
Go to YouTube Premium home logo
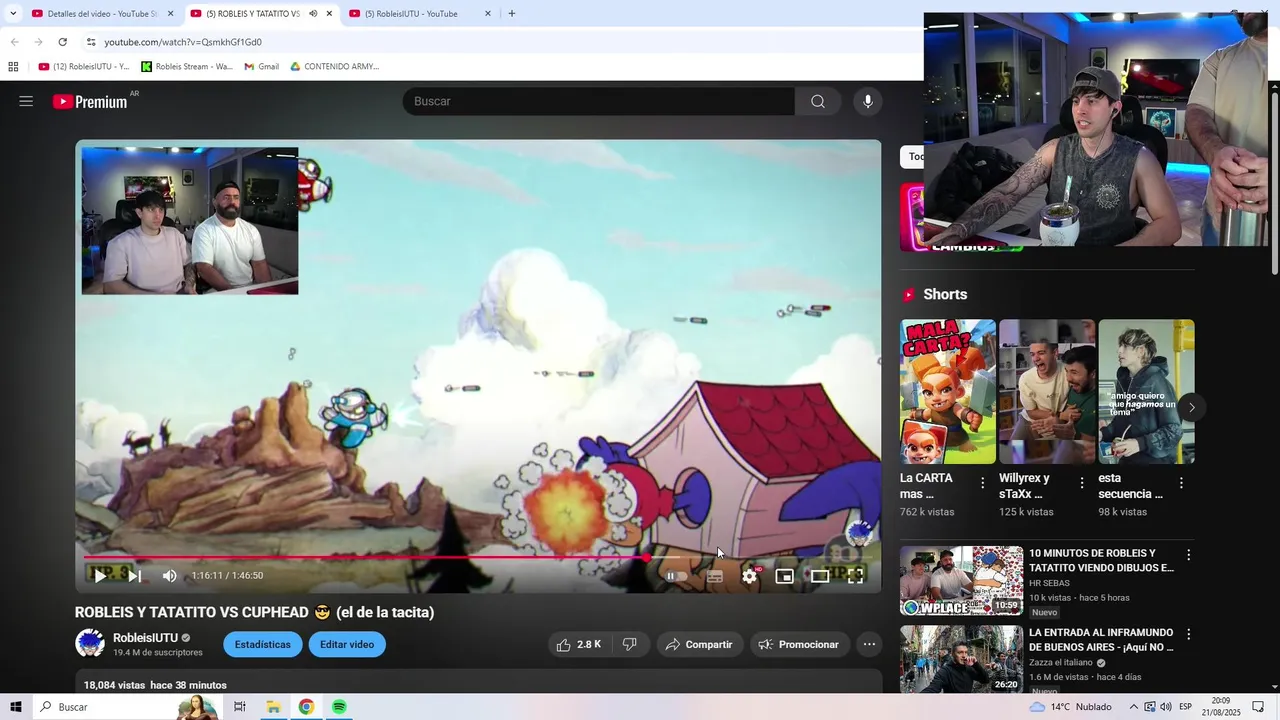90,101
